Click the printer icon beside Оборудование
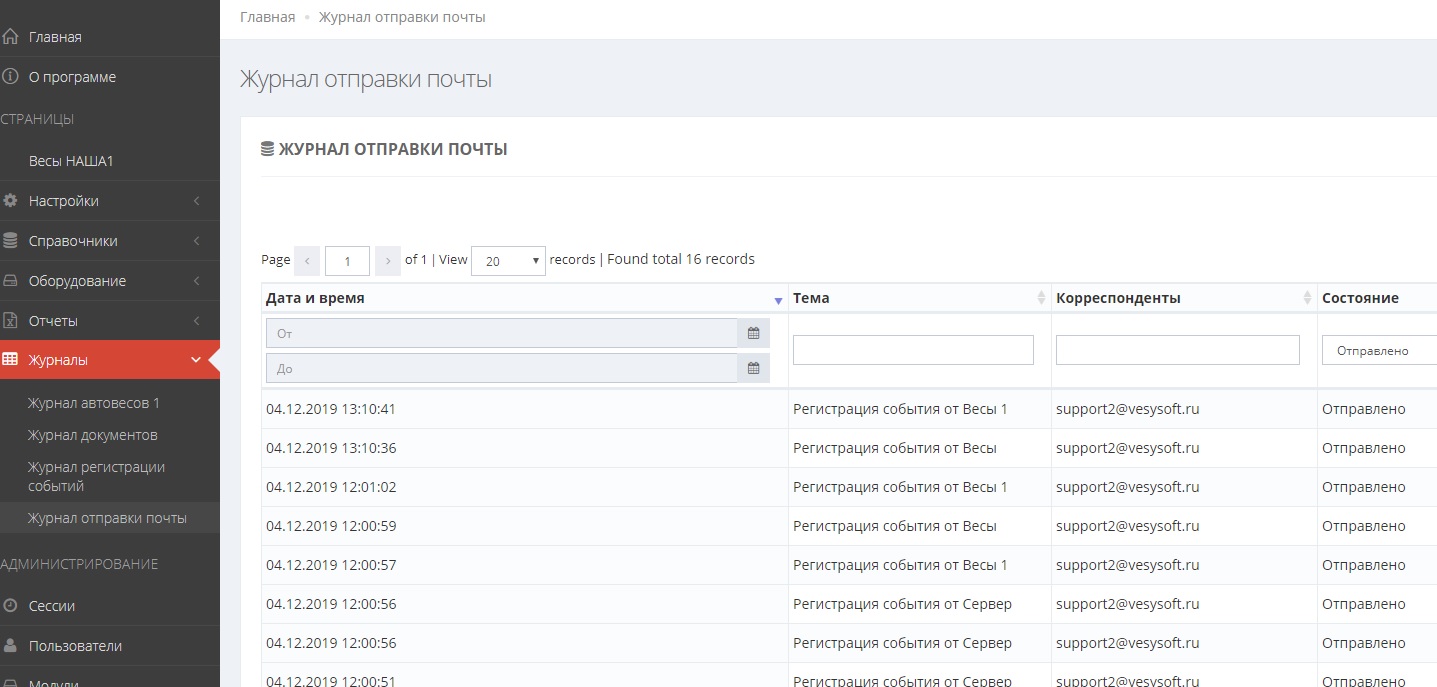The height and width of the screenshot is (687, 1437). [x=10, y=281]
